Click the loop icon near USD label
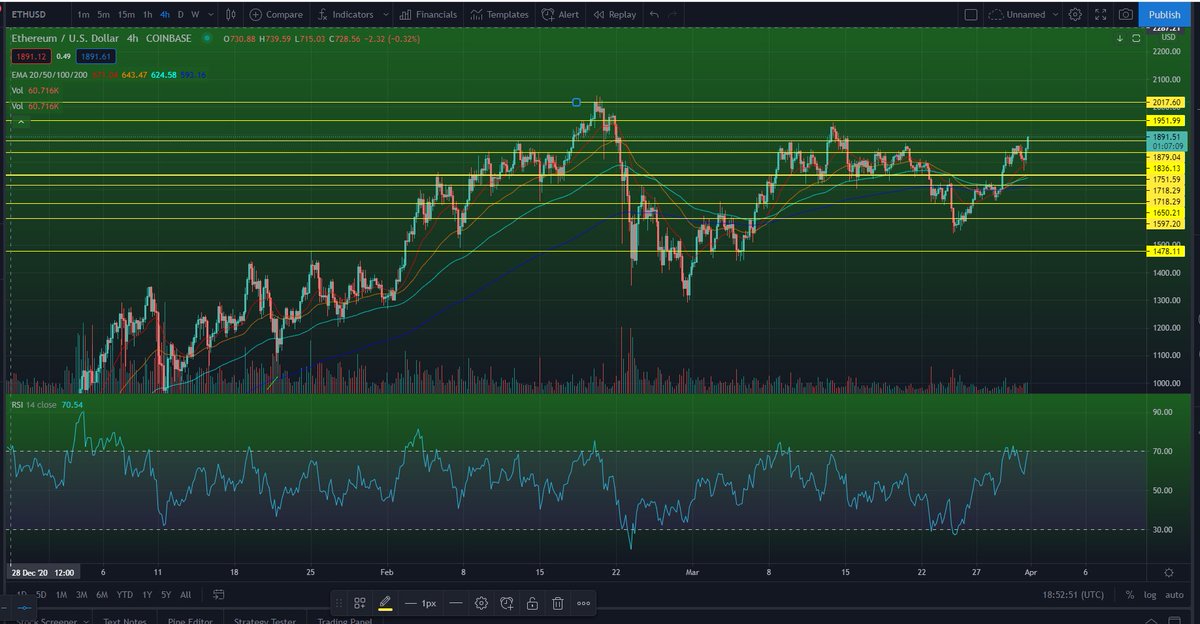This screenshot has height=624, width=1200. pyautogui.click(x=1137, y=39)
